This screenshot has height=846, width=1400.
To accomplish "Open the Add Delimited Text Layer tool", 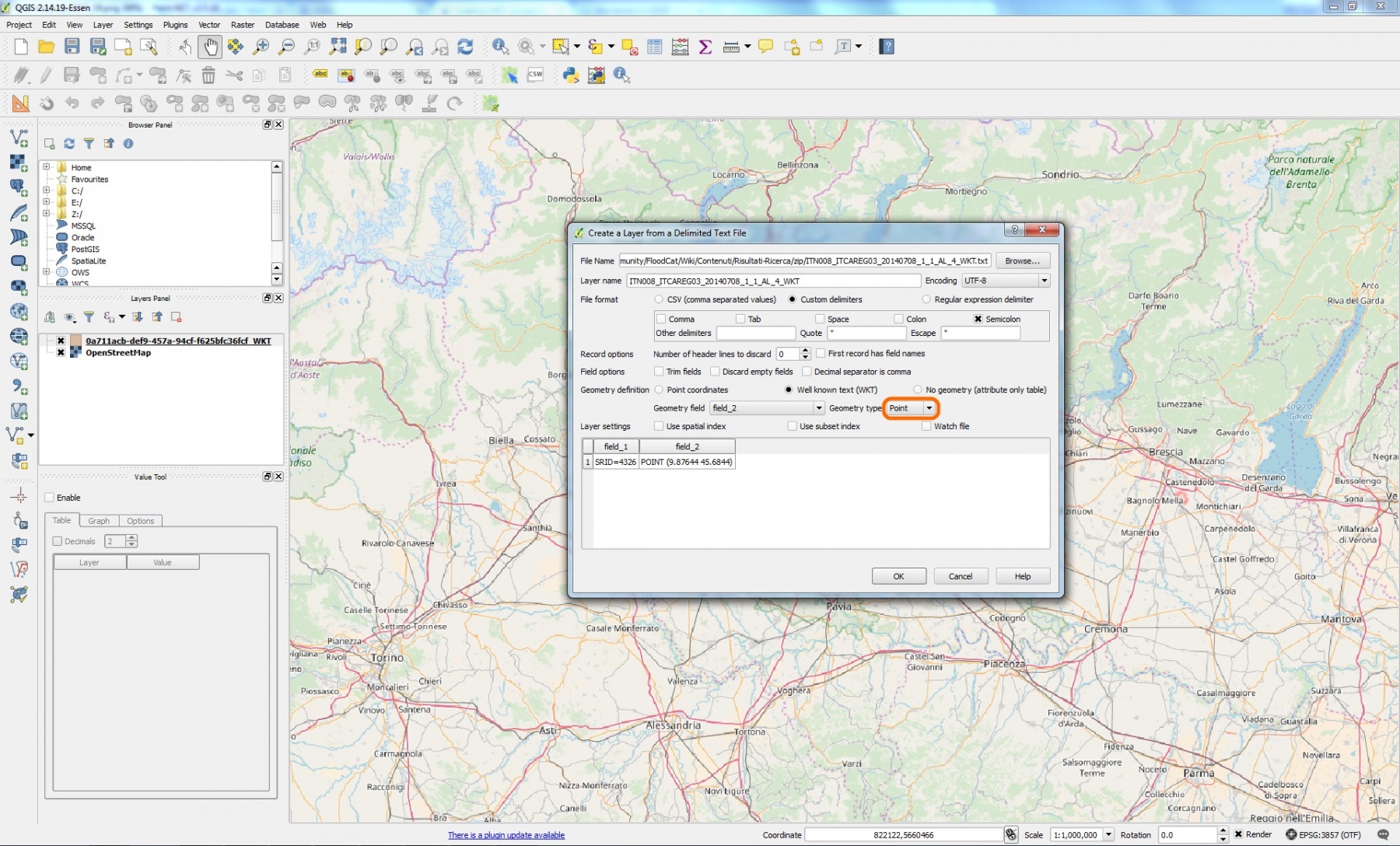I will coord(19,386).
